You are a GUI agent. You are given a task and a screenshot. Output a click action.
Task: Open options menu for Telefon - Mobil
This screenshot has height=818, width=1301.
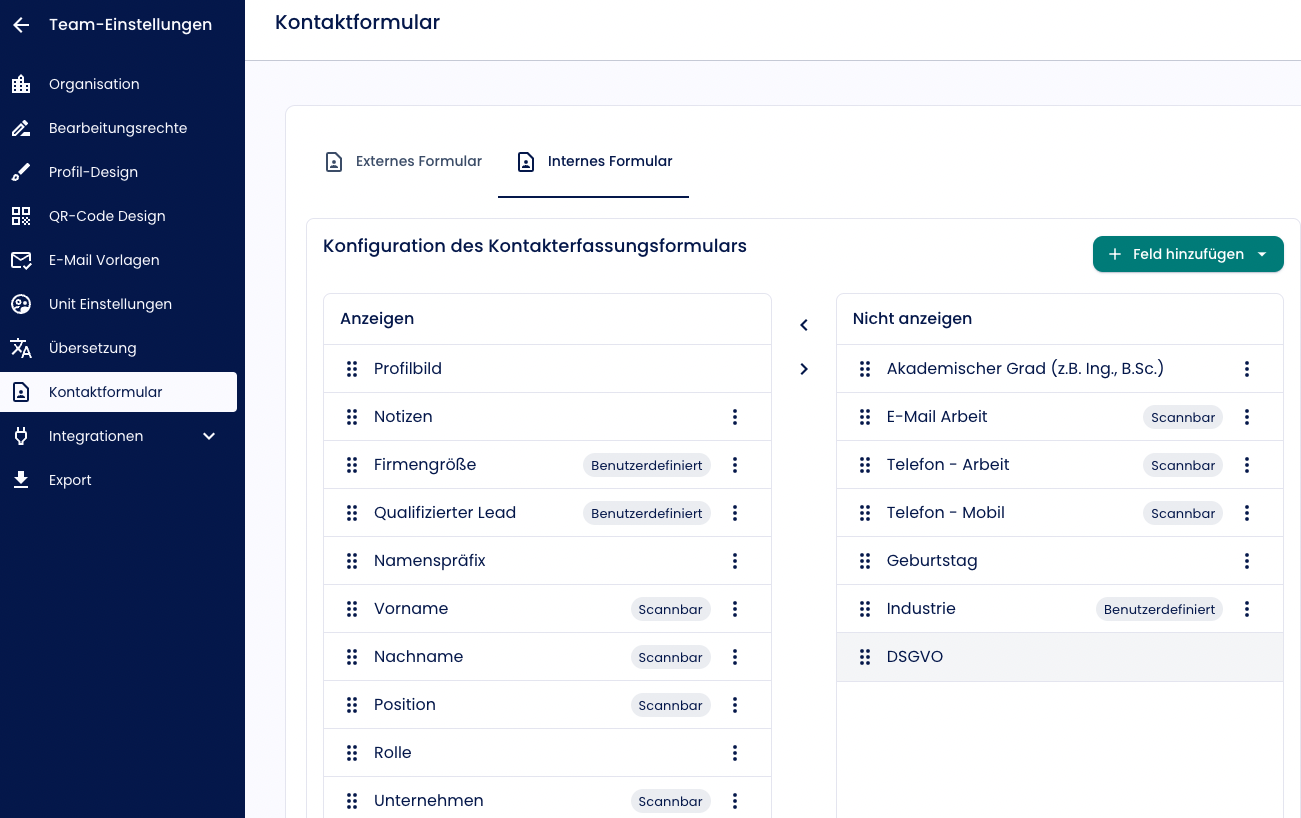(1247, 513)
